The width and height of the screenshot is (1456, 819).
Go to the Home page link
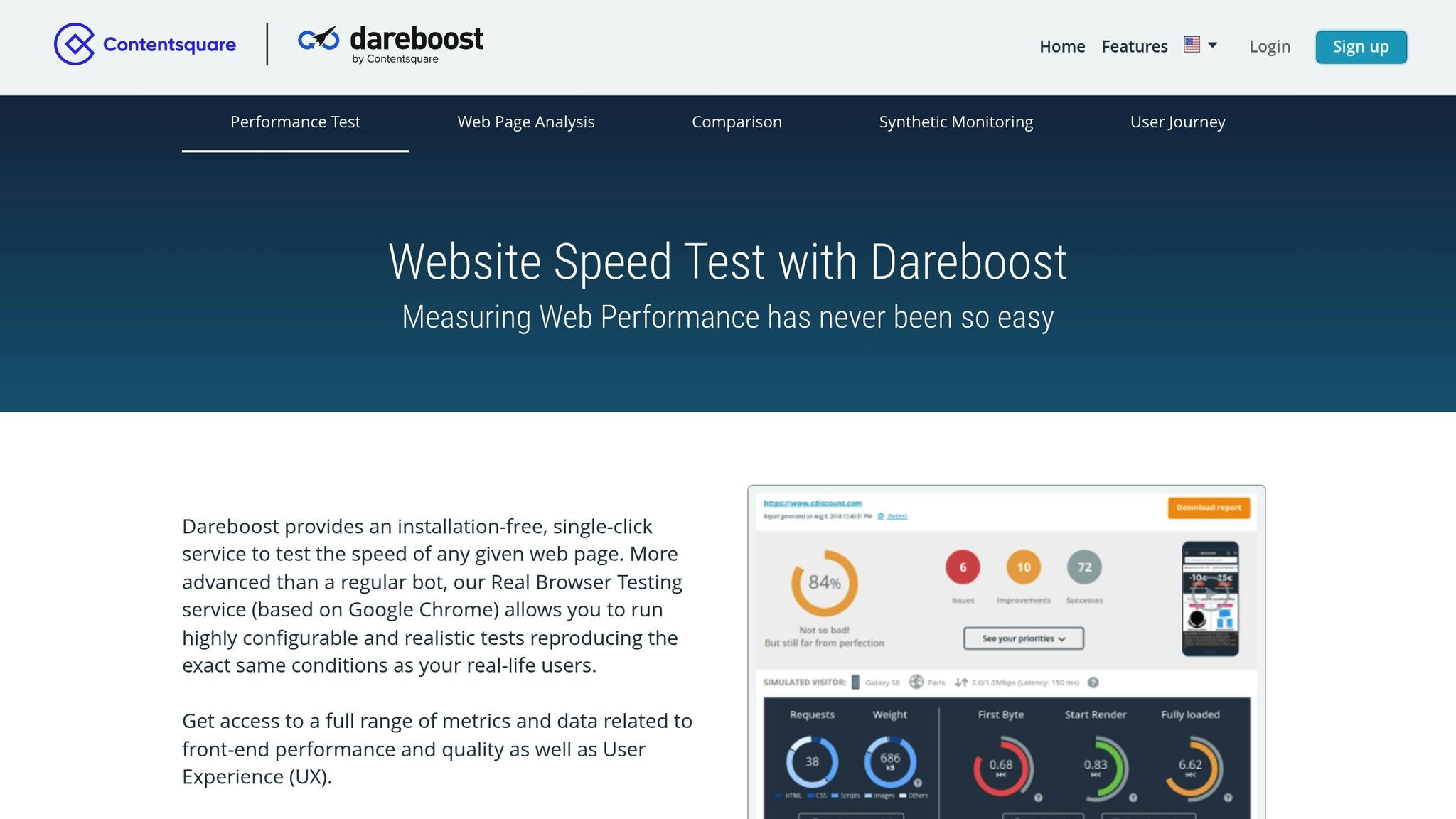coord(1062,46)
